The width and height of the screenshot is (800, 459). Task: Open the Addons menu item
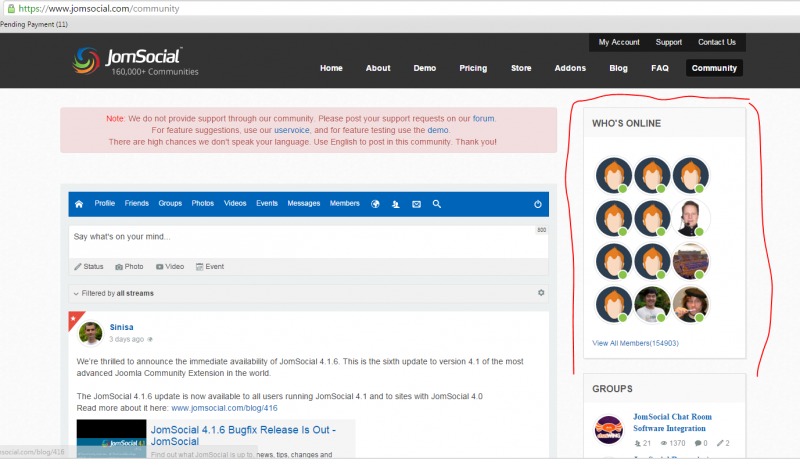click(x=570, y=68)
